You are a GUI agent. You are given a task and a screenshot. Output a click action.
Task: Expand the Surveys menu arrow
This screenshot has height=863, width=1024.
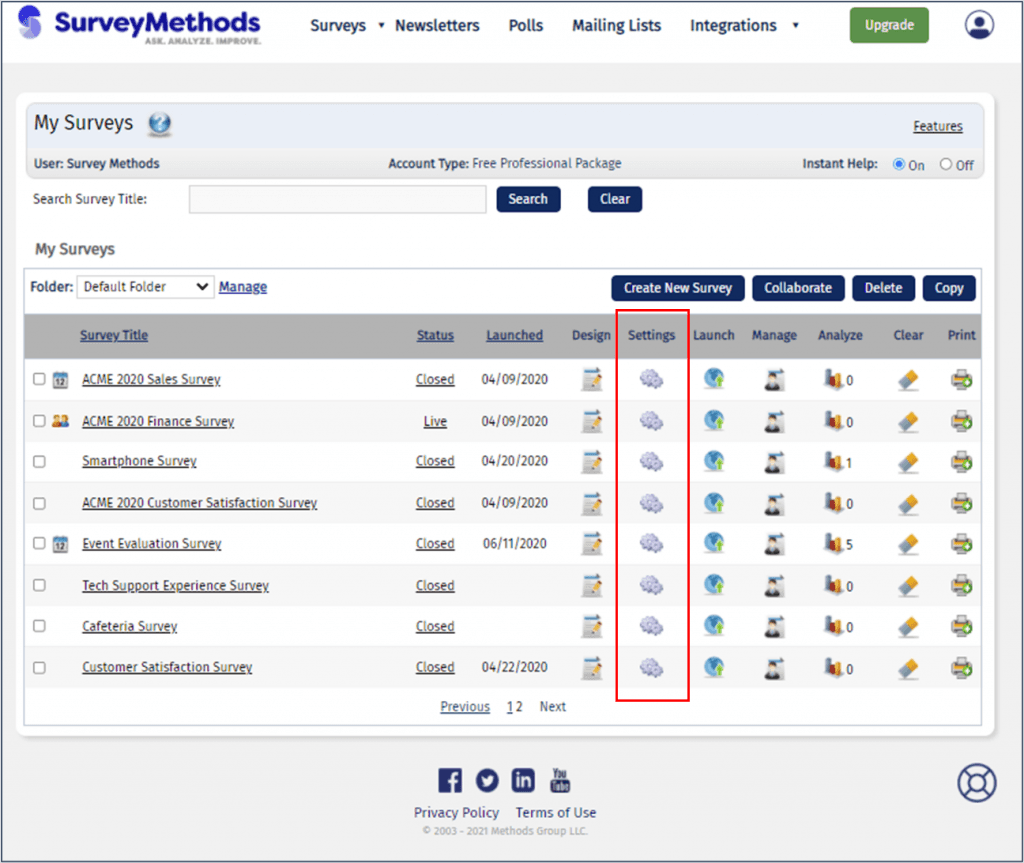tap(381, 25)
